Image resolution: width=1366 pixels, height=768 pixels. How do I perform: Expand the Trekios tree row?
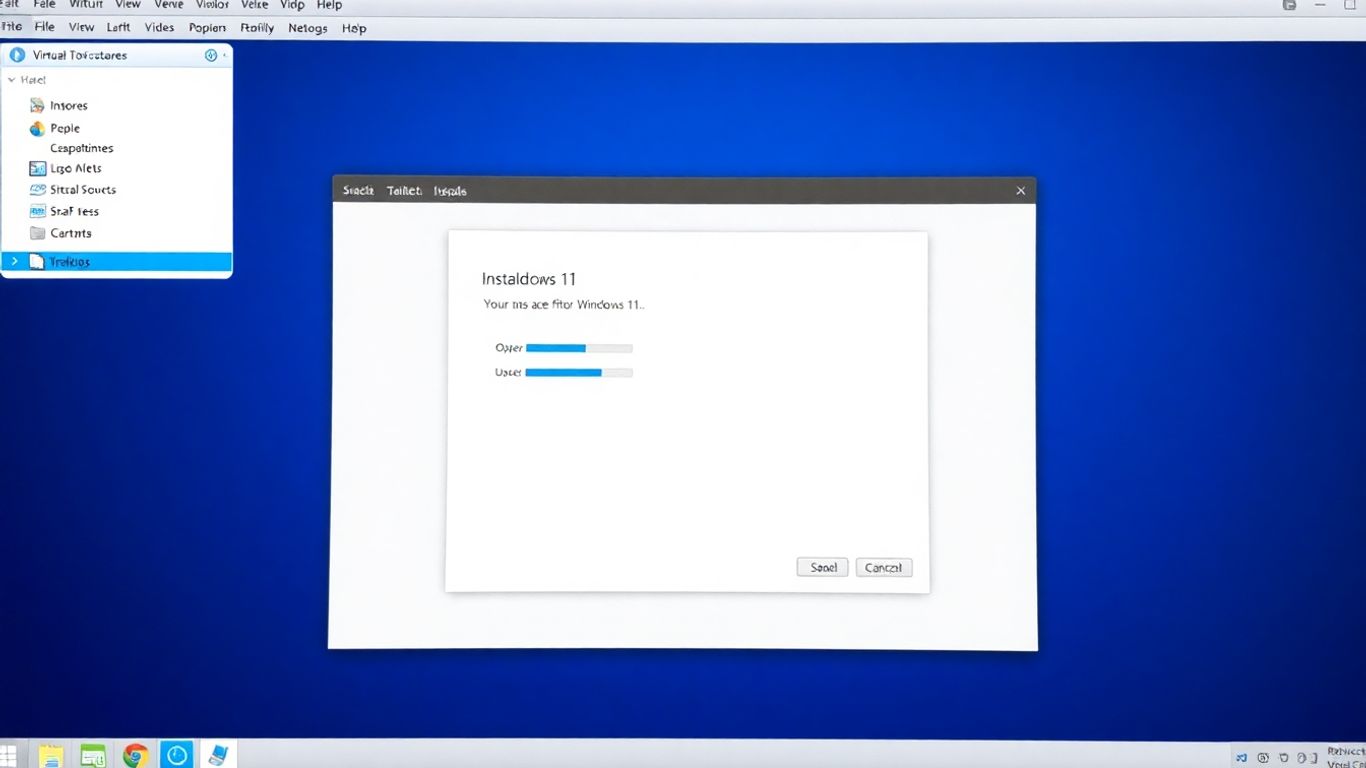(14, 262)
